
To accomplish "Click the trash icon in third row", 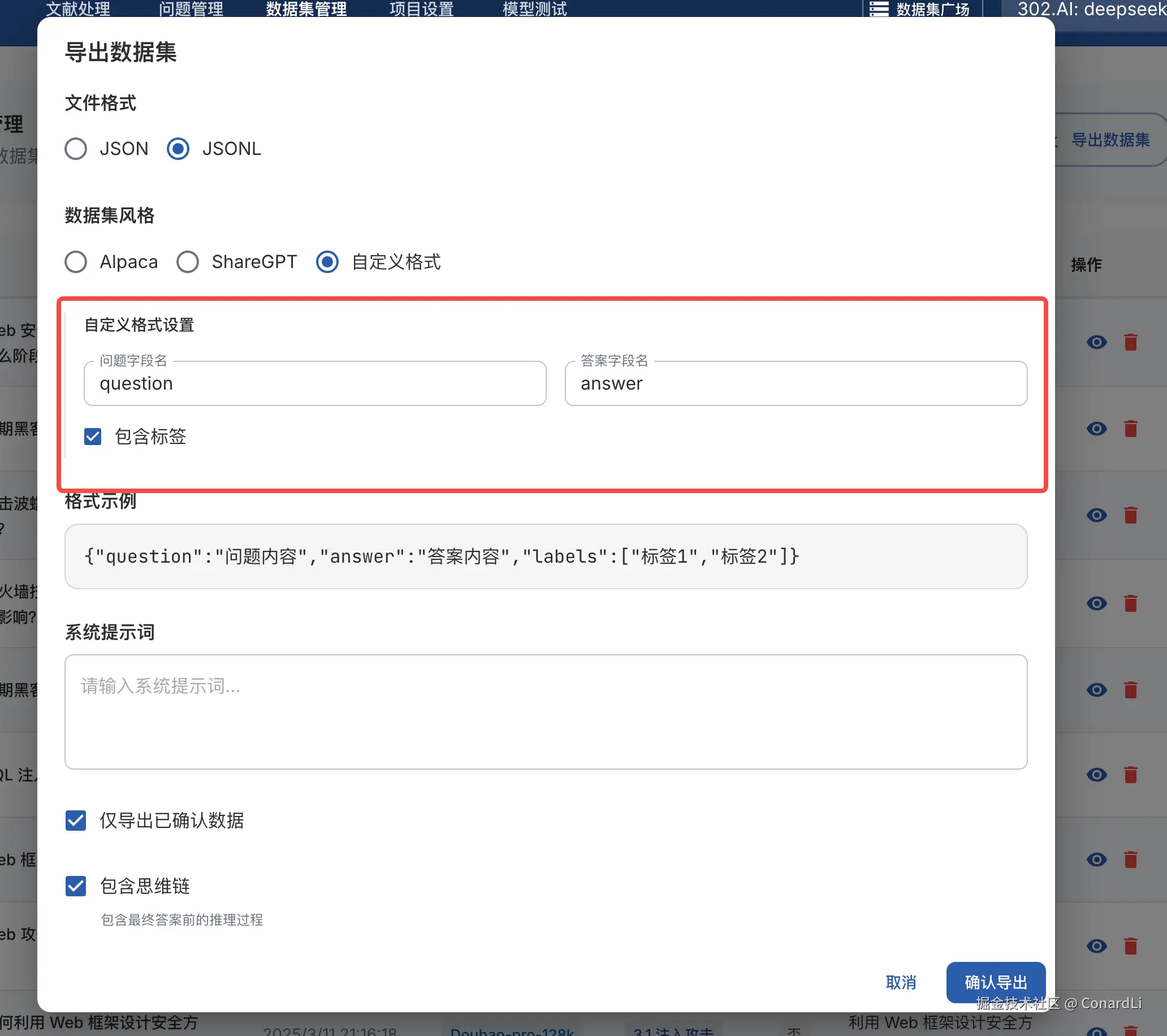I will (1130, 515).
